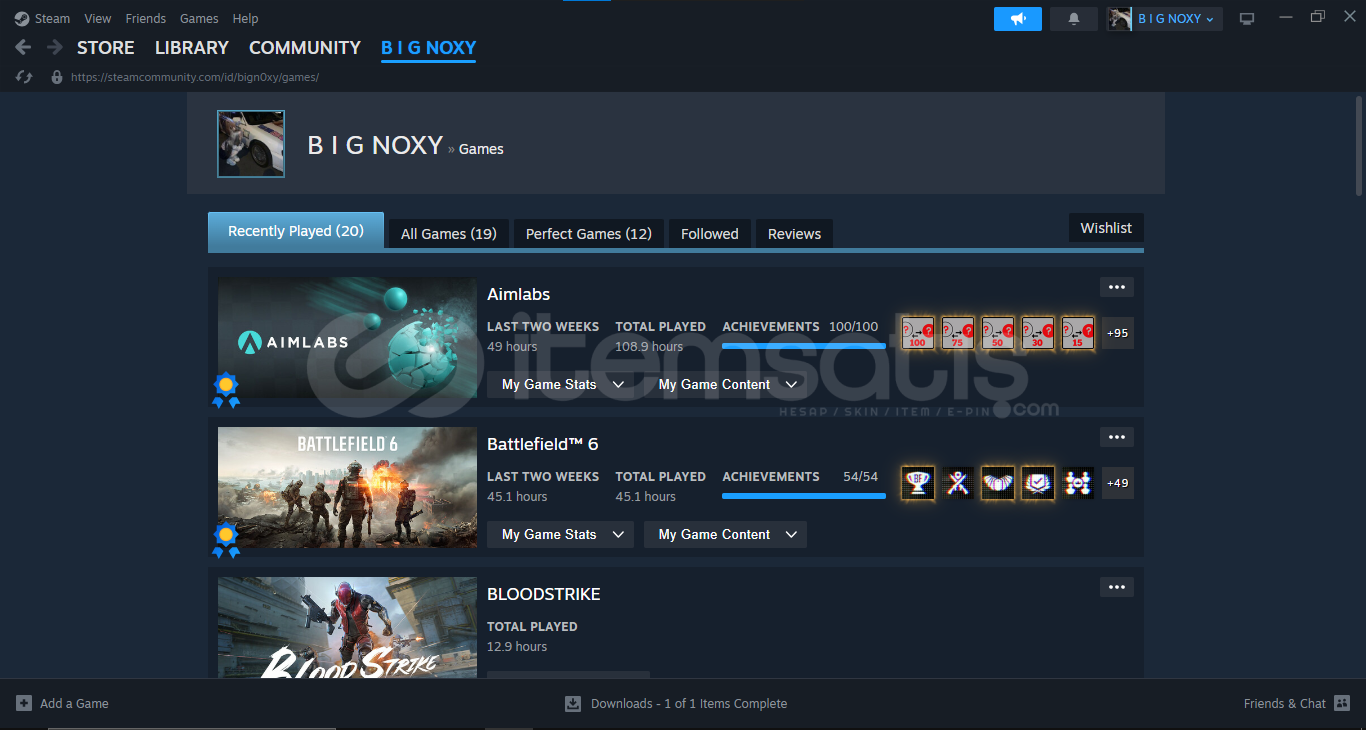The image size is (1366, 730).
Task: Open the megaphone announcements button
Action: coord(1018,19)
